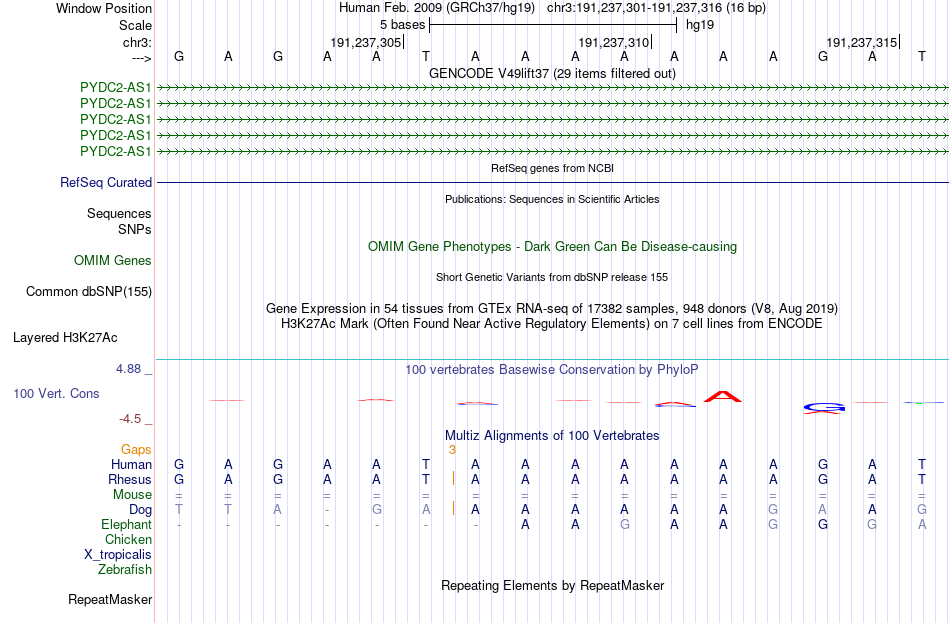This screenshot has width=950, height=623.
Task: Click the SNPs track label
Action: [135, 230]
